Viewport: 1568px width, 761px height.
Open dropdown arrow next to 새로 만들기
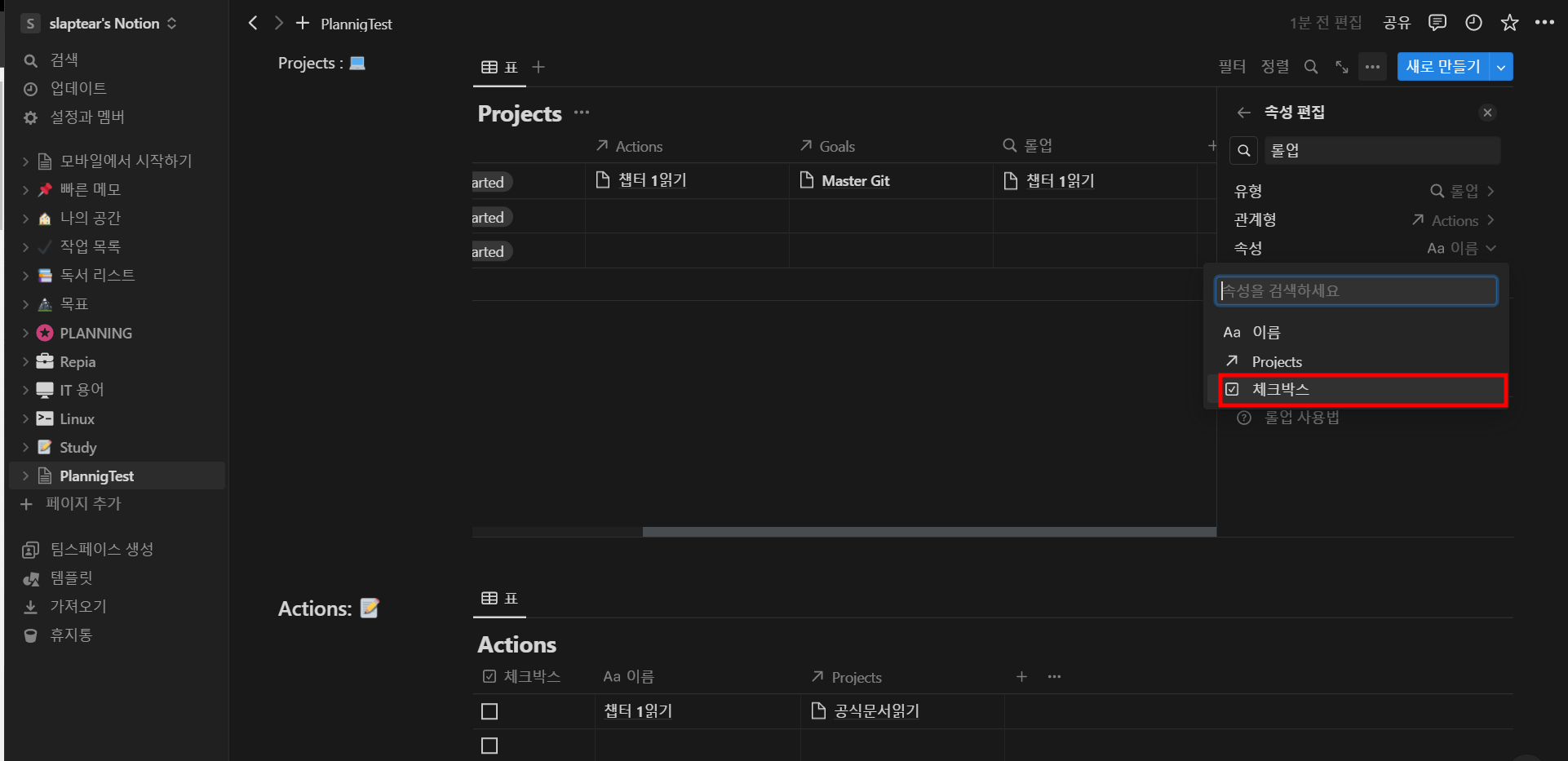[x=1501, y=67]
